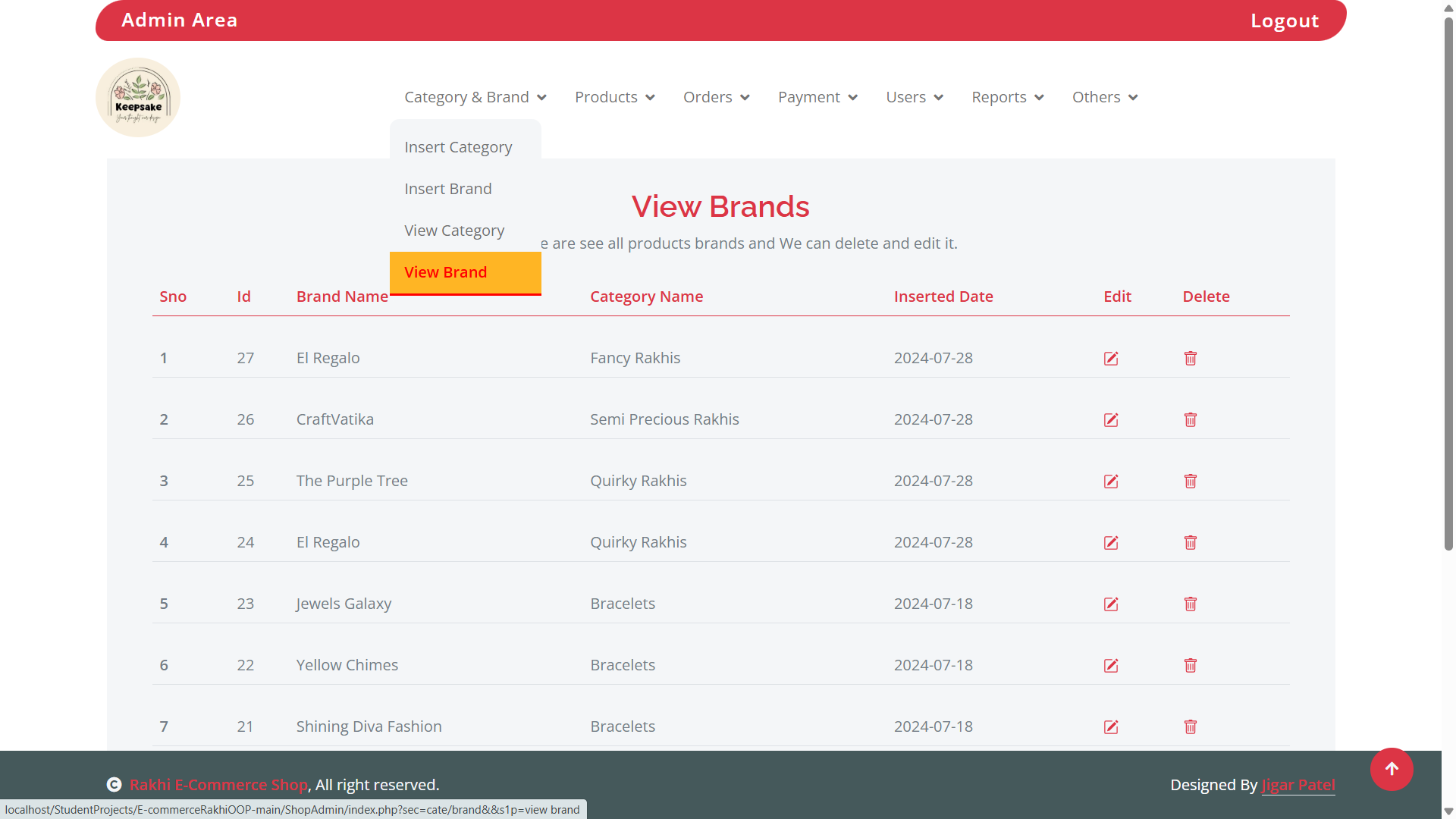
Task: Click the back-to-top arrow button
Action: click(x=1392, y=769)
